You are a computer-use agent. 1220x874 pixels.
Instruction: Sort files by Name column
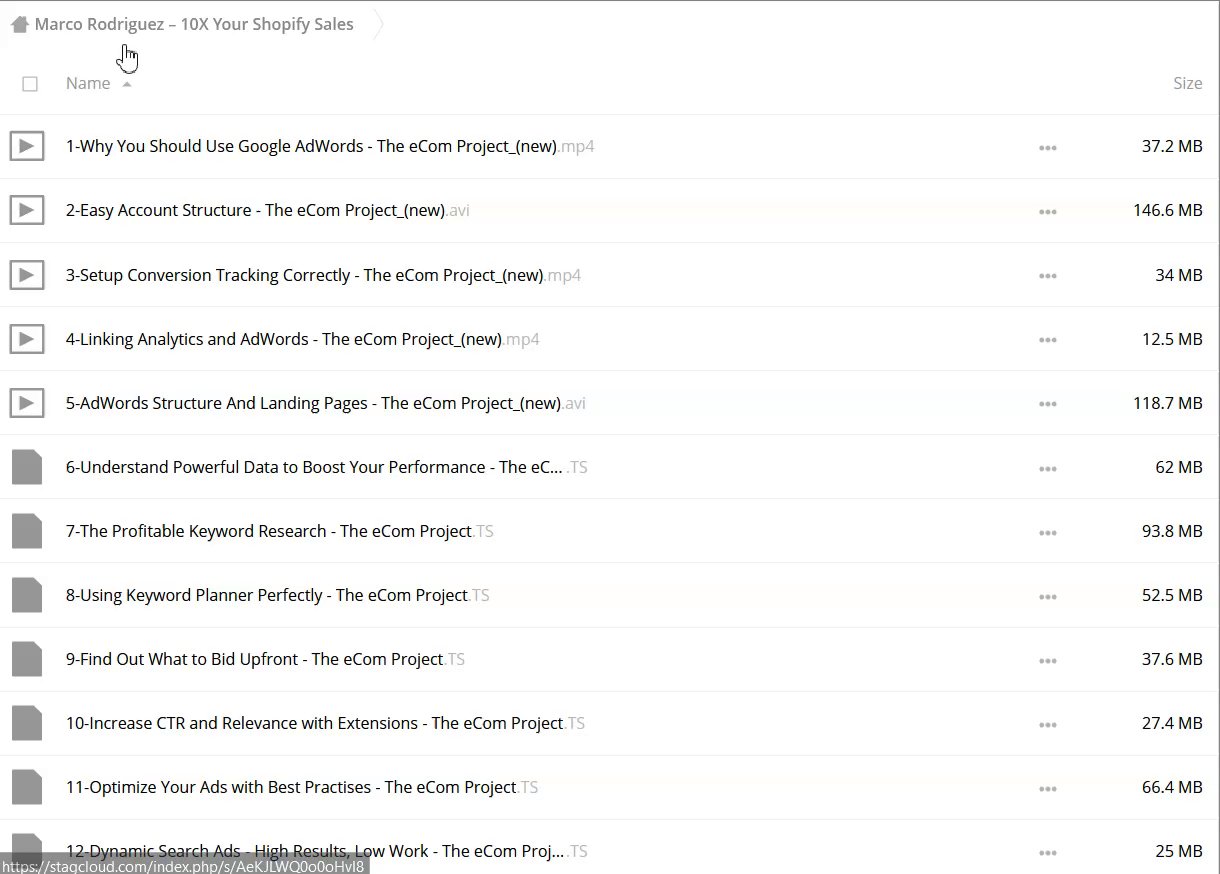[x=88, y=84]
